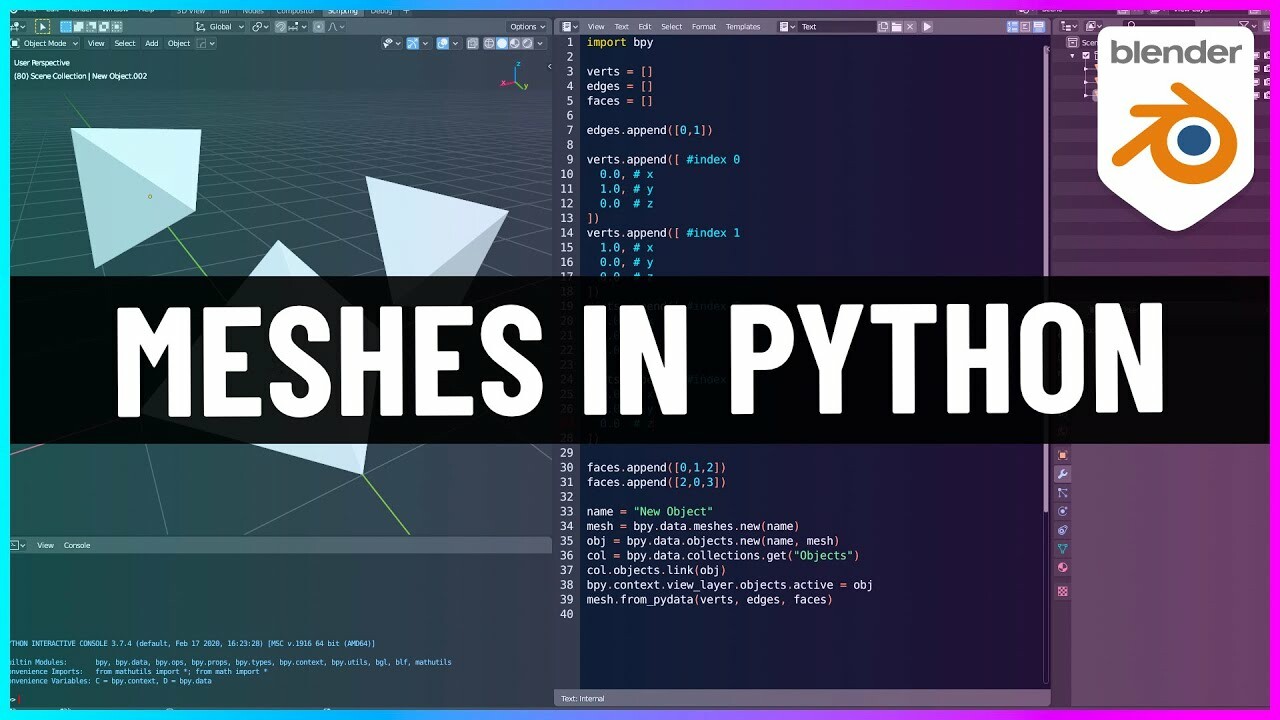Screen dimensions: 1280x720
Task: Open the Templates menu
Action: click(743, 26)
